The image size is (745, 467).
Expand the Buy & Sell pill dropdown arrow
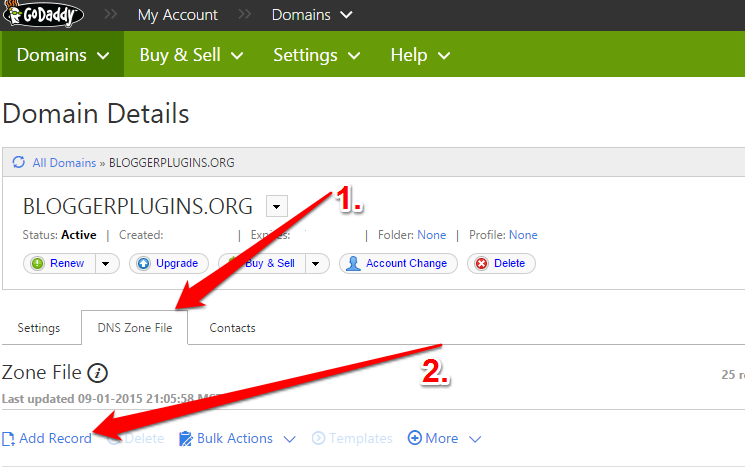316,263
